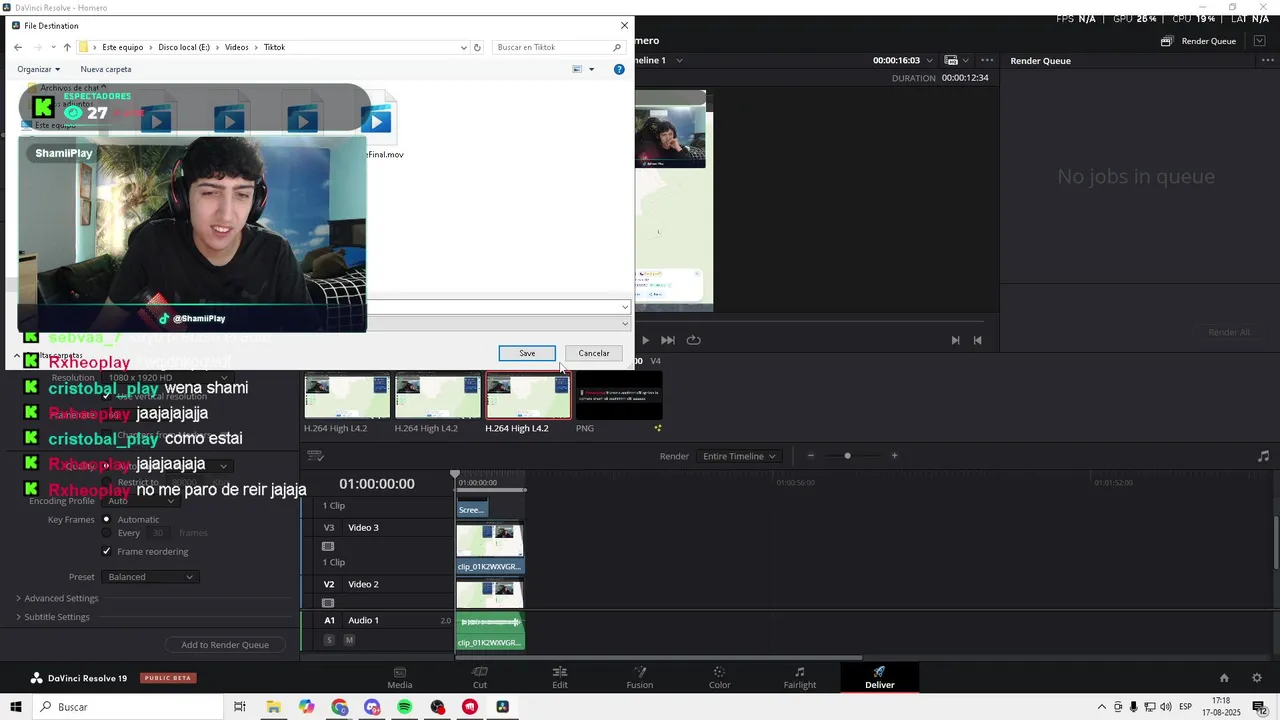Solo the Audio 1 track

click(329, 640)
